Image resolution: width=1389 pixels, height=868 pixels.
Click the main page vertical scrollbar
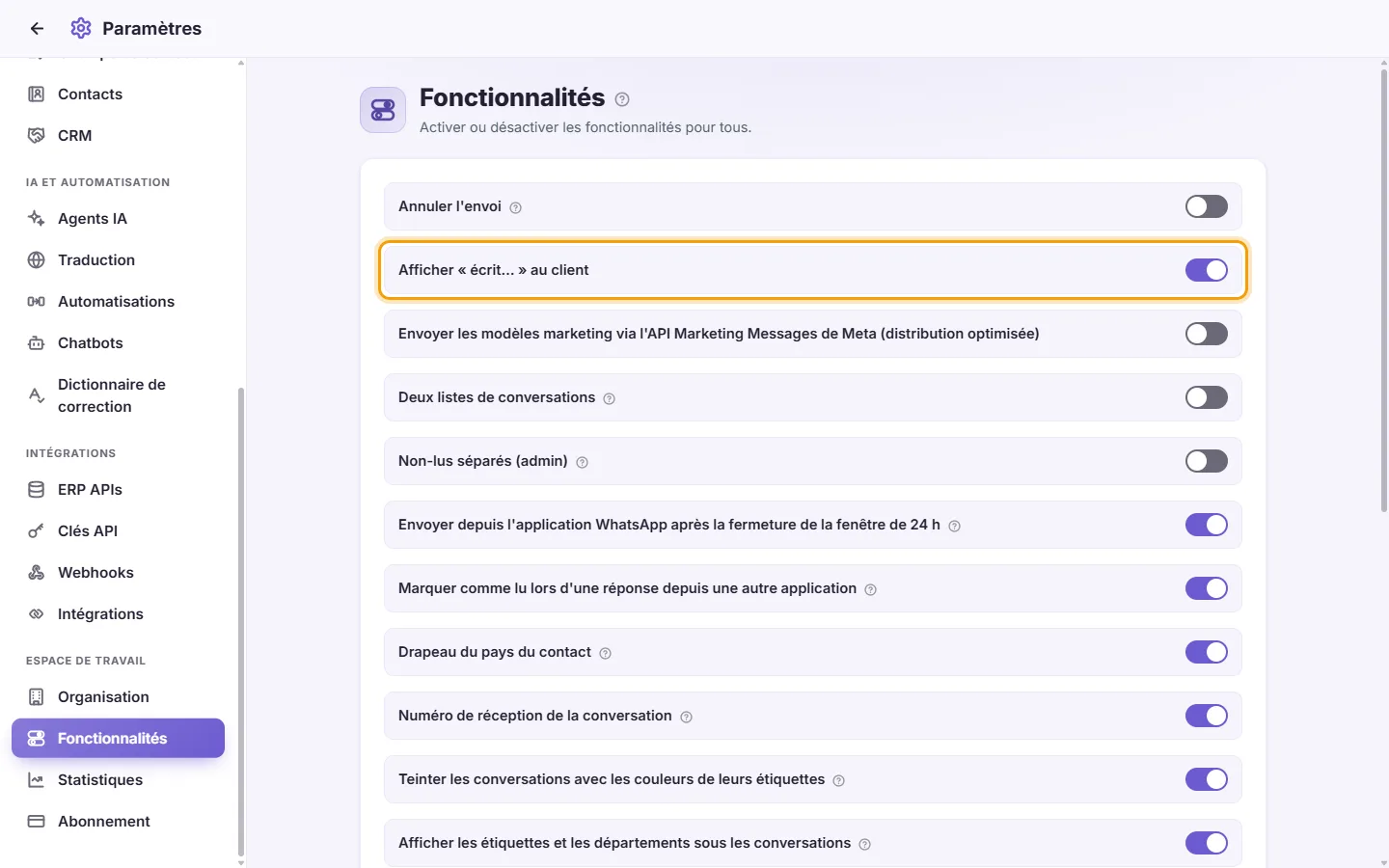(1383, 289)
